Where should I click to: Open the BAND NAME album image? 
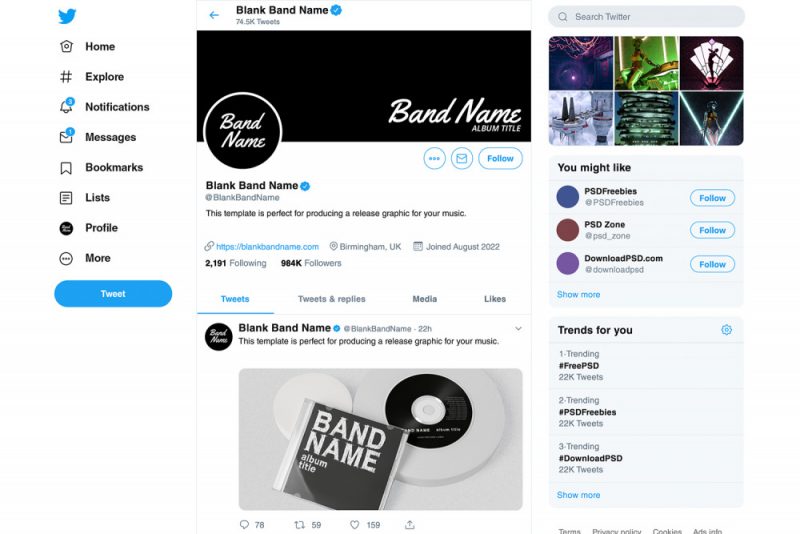tap(380, 439)
